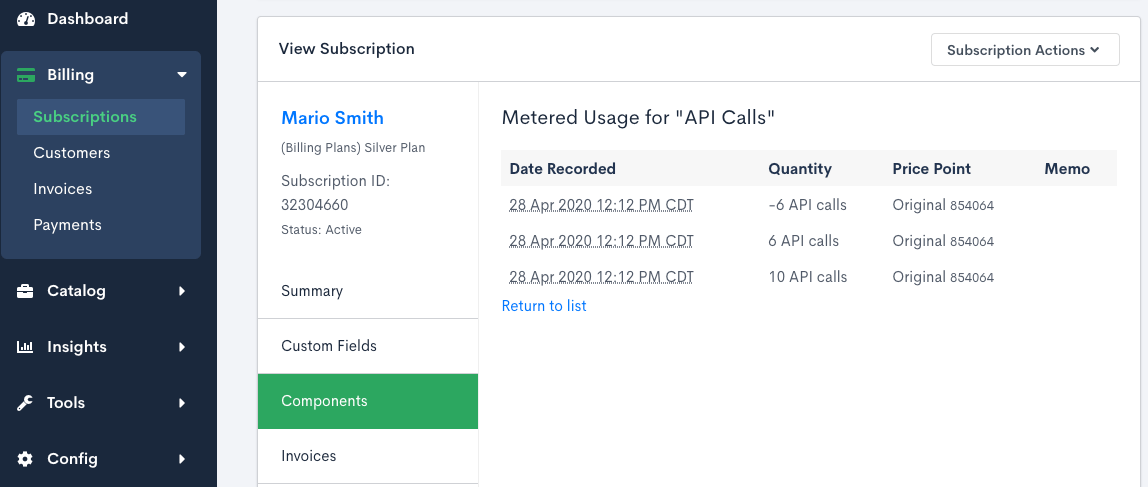The width and height of the screenshot is (1148, 487).
Task: Click the Tools menu label
Action: 66,403
